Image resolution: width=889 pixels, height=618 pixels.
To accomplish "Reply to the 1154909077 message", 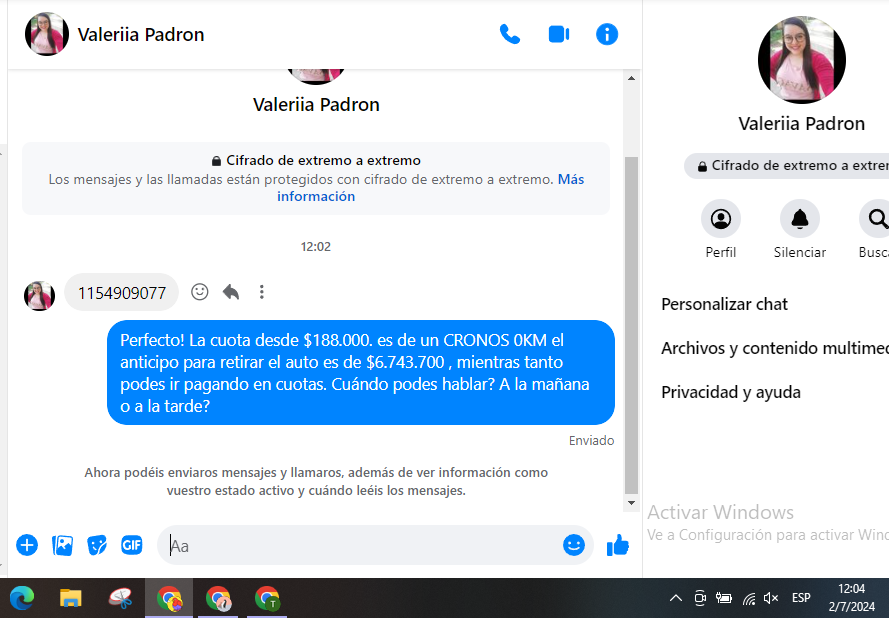I will [231, 292].
